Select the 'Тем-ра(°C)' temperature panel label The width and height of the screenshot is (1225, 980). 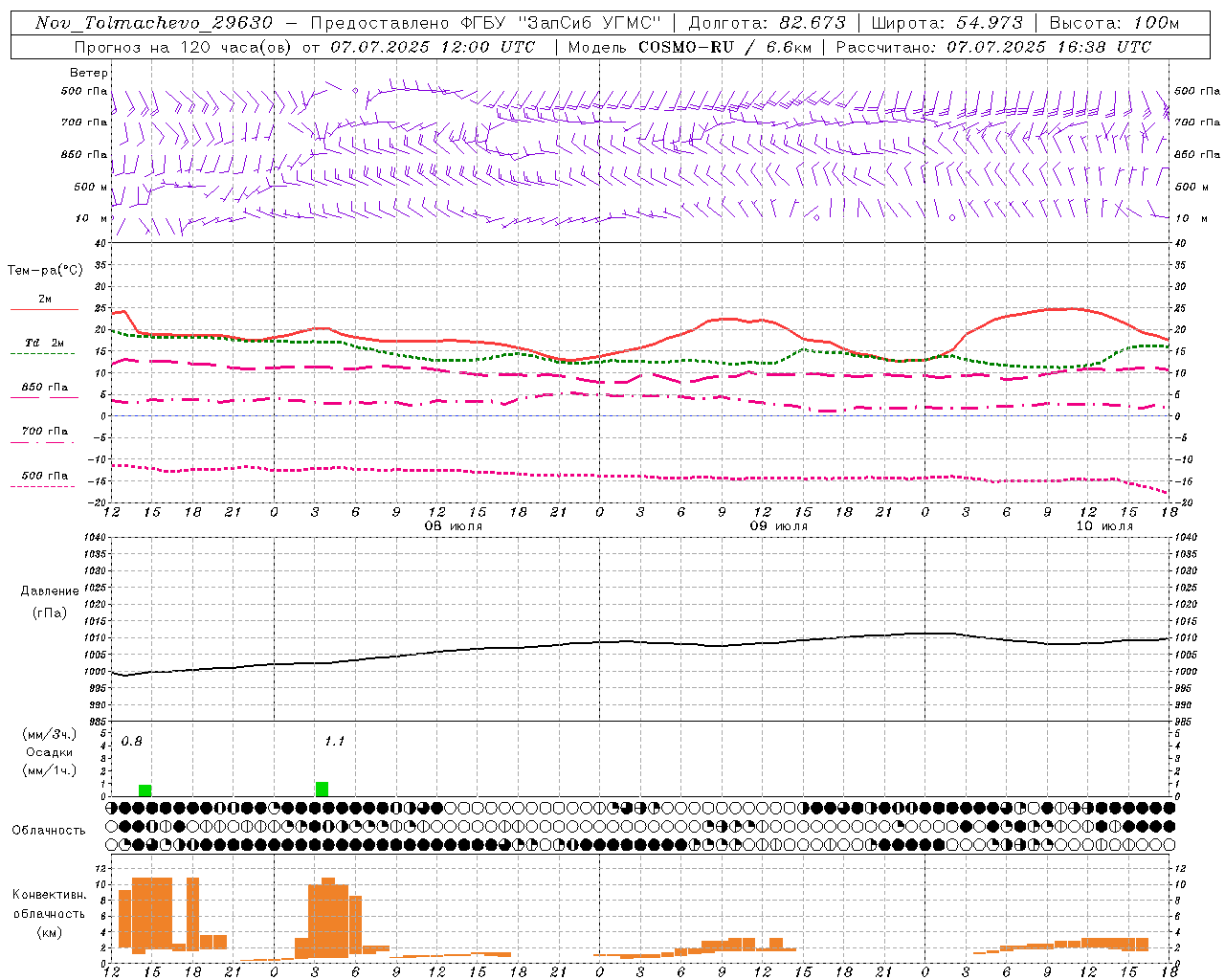click(45, 271)
